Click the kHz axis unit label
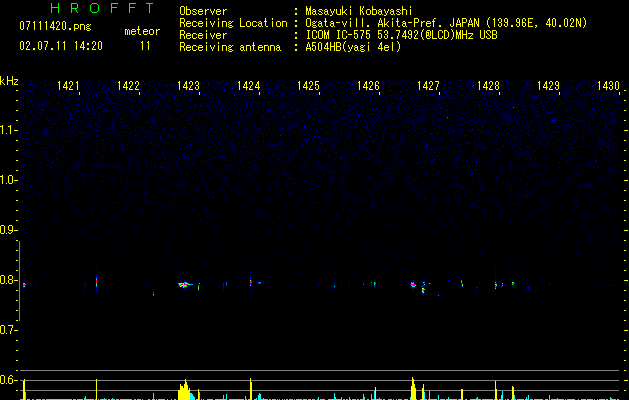 [9, 81]
